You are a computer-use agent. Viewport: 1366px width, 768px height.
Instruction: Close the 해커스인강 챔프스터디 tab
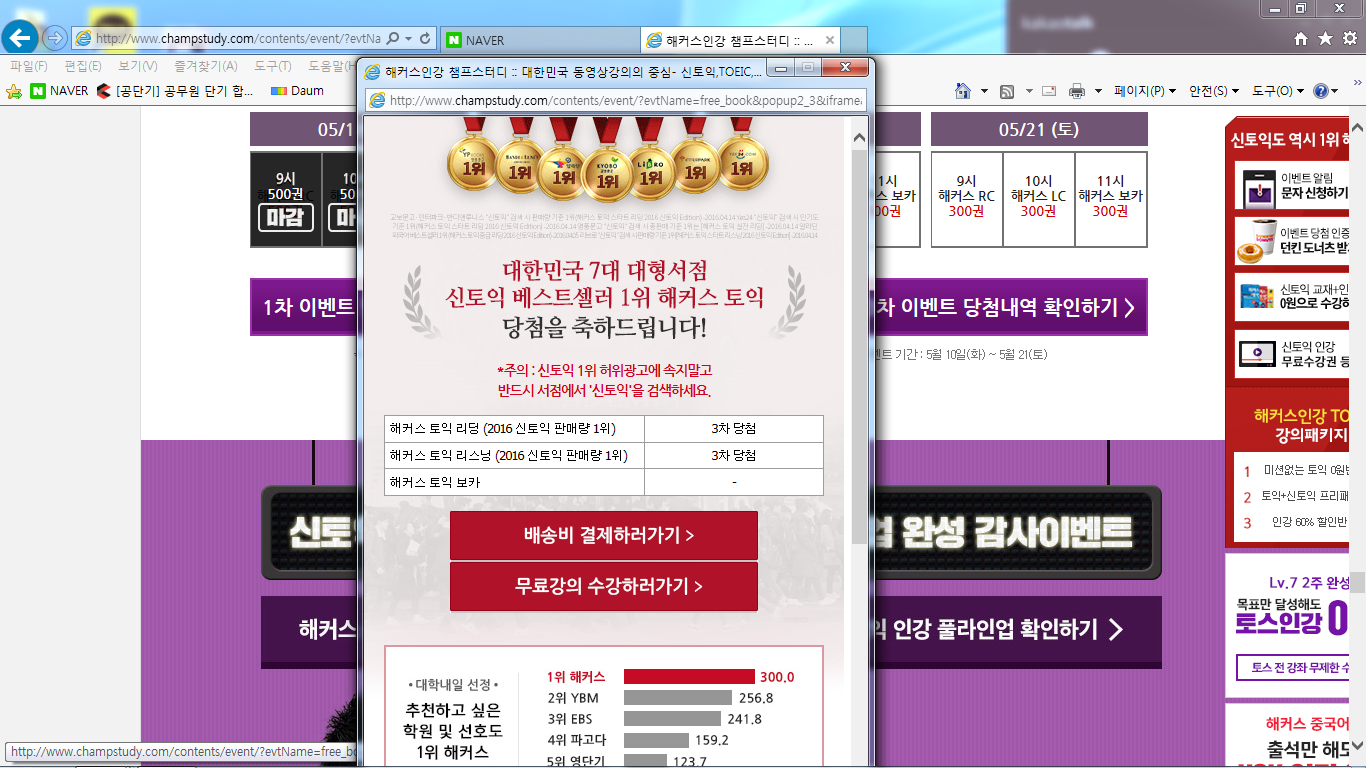[829, 40]
